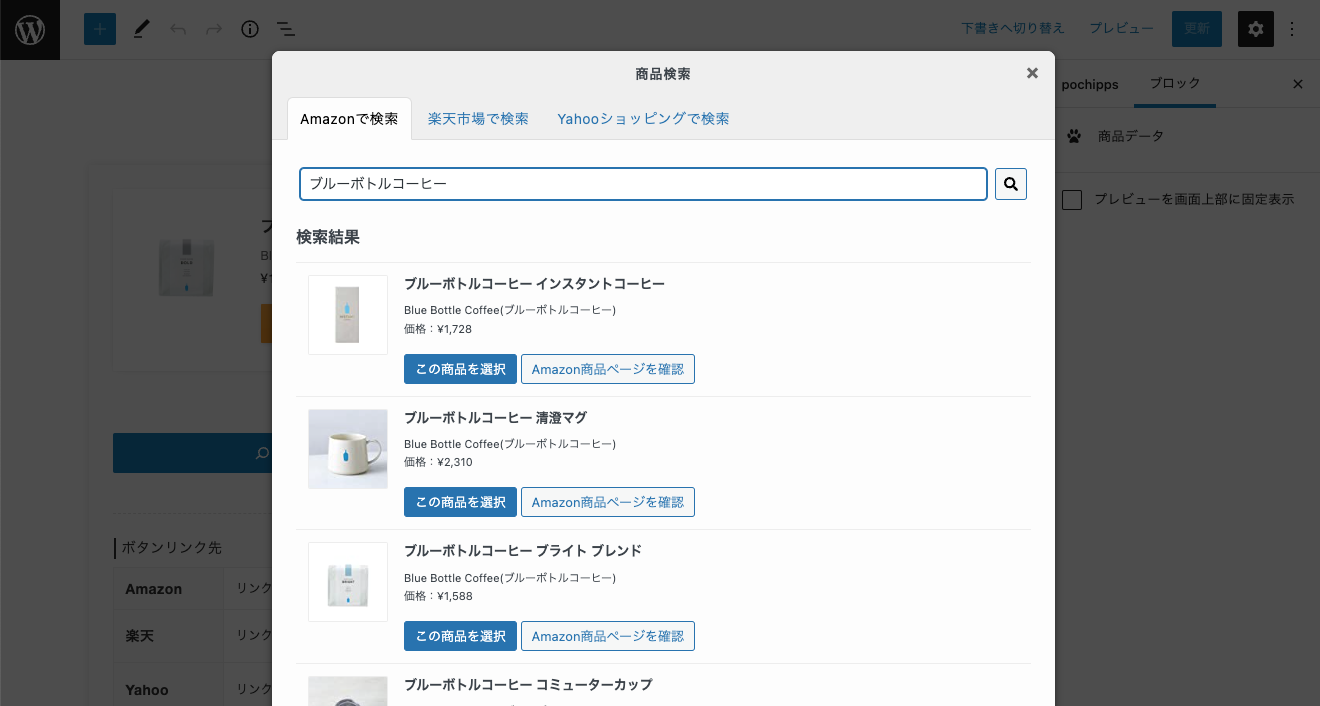This screenshot has width=1320, height=706.
Task: Switch to the Yahooショッピングで検索 tab
Action: click(x=643, y=119)
